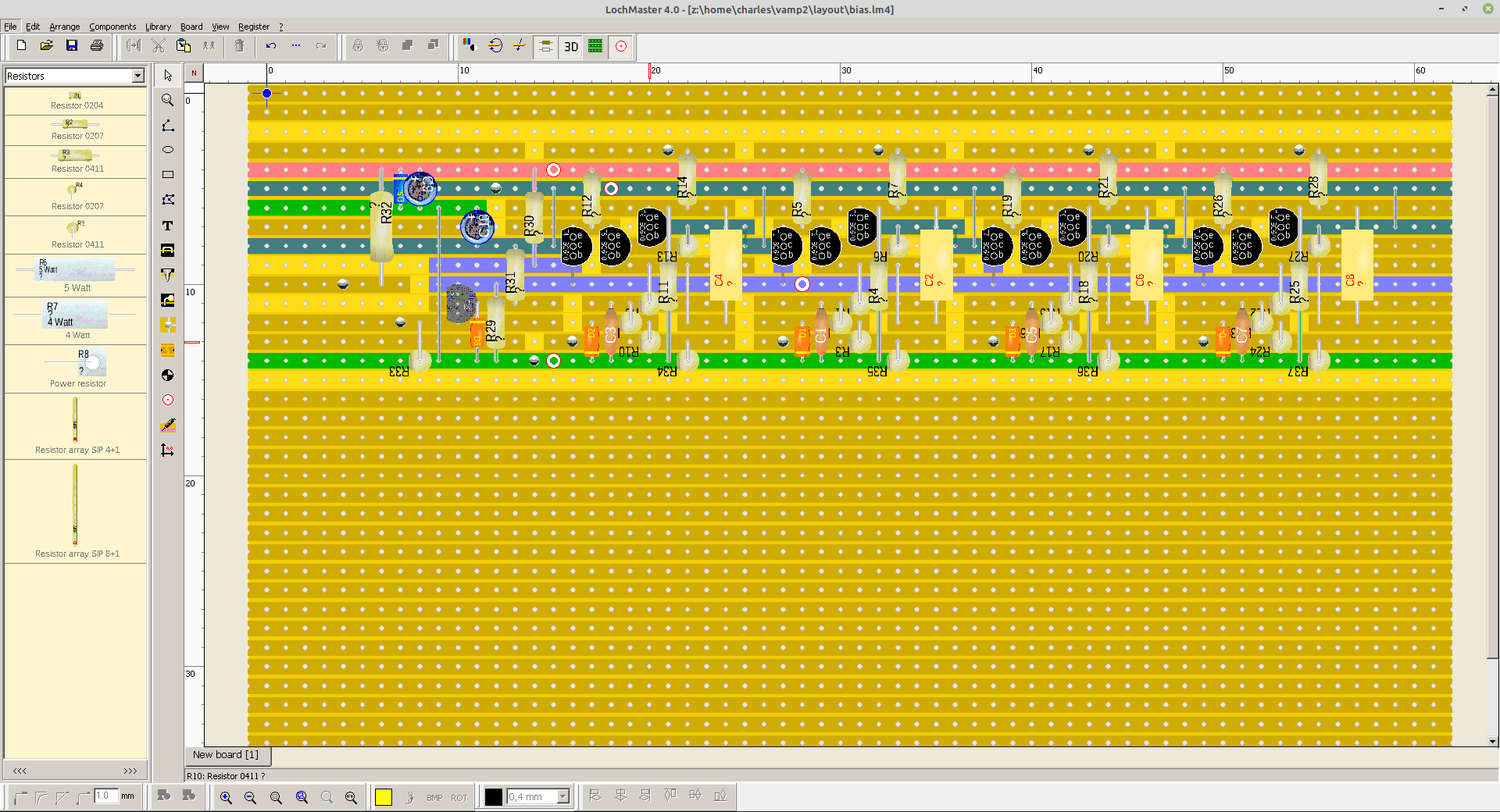Open the Components menu
The height and width of the screenshot is (812, 1500).
112,27
